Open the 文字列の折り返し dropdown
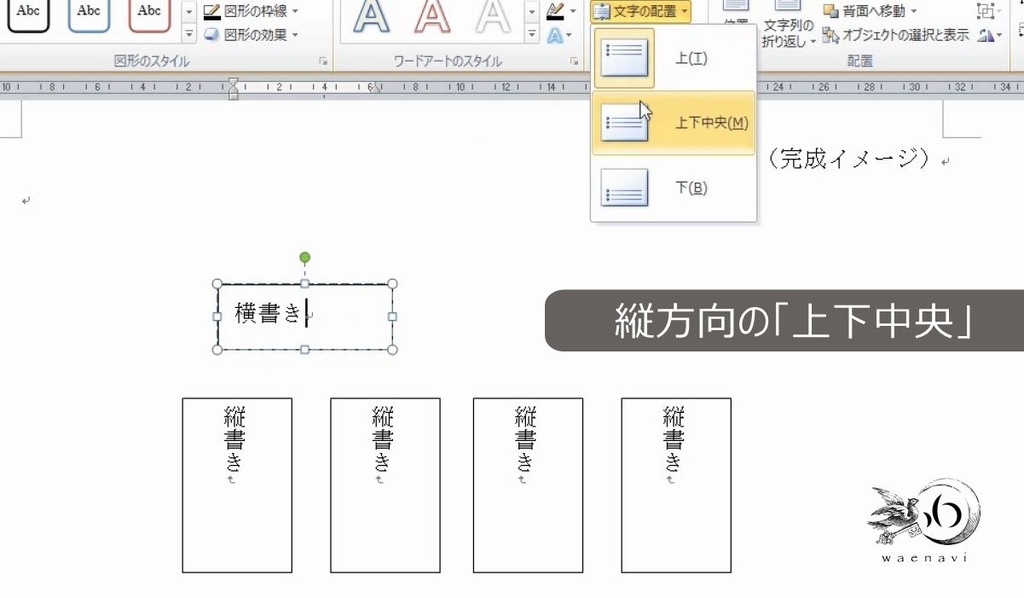This screenshot has width=1024, height=598. (x=788, y=27)
